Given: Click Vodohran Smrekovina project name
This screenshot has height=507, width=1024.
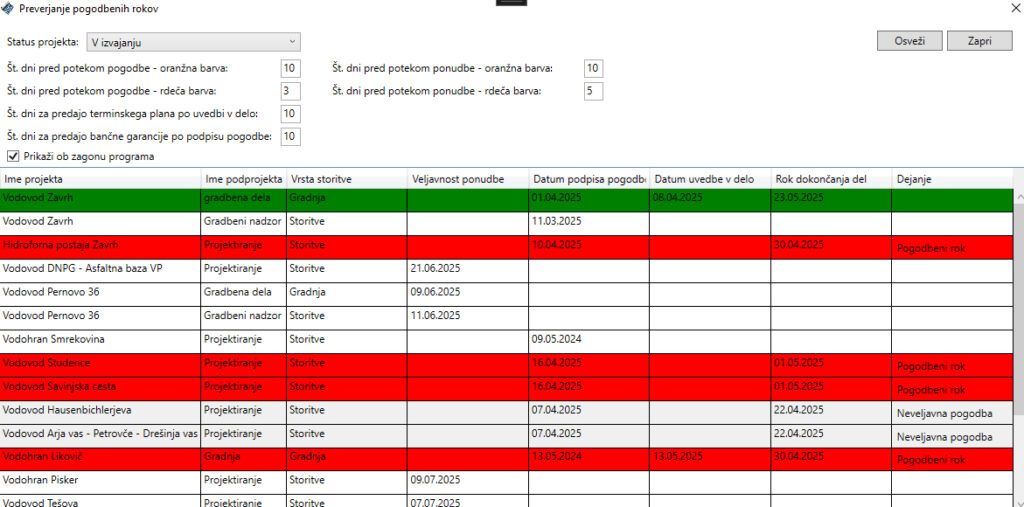Looking at the screenshot, I should pos(54,339).
